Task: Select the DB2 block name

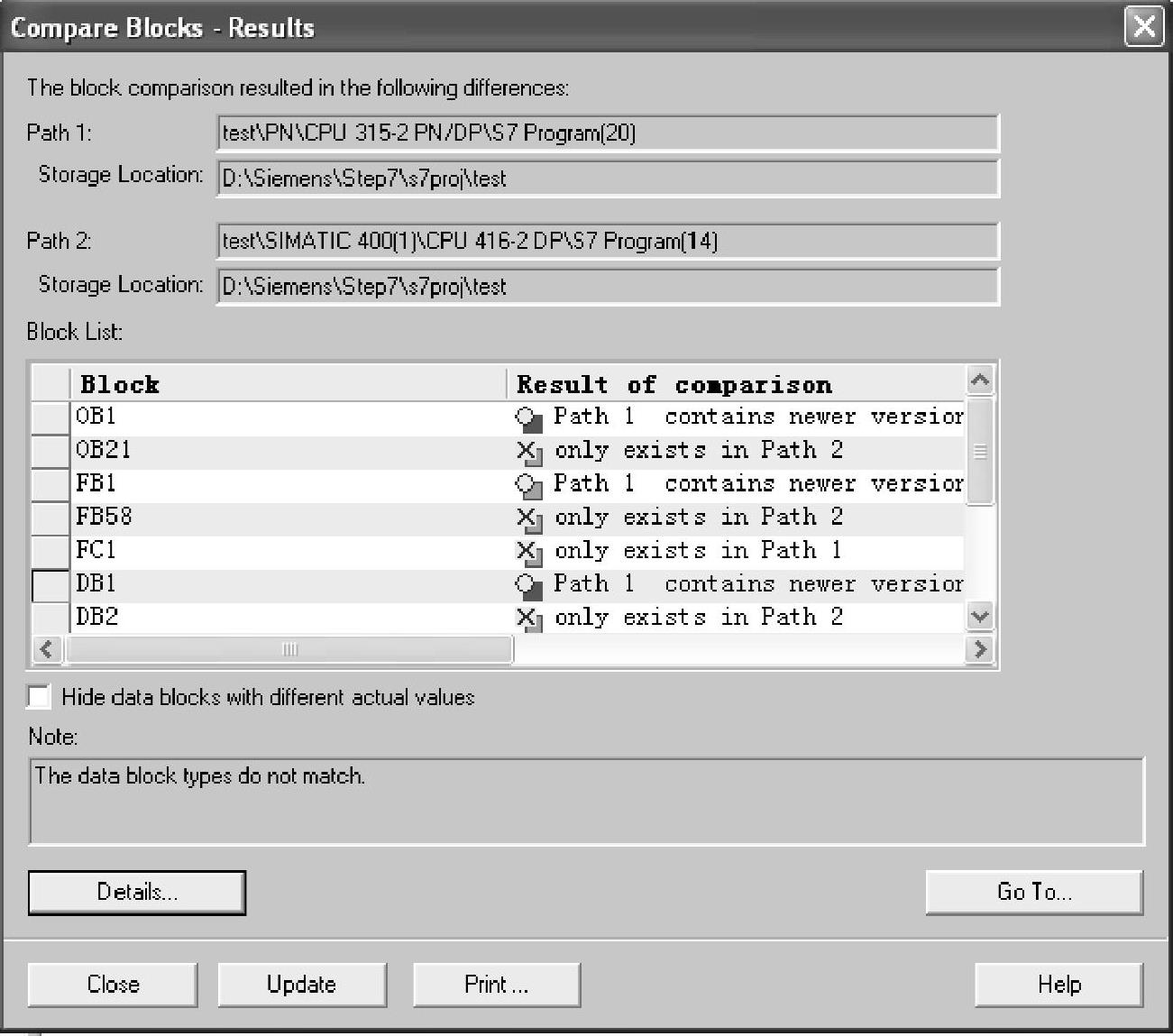Action: (x=97, y=617)
